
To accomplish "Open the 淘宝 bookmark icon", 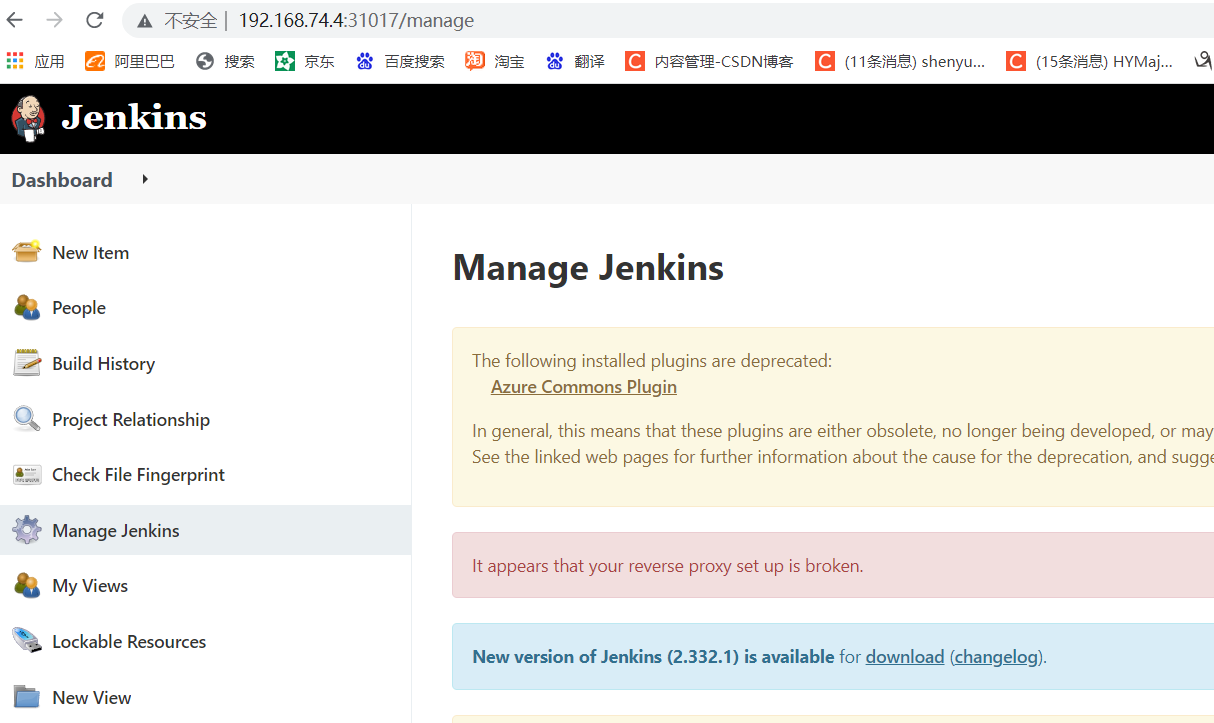I will 474,60.
